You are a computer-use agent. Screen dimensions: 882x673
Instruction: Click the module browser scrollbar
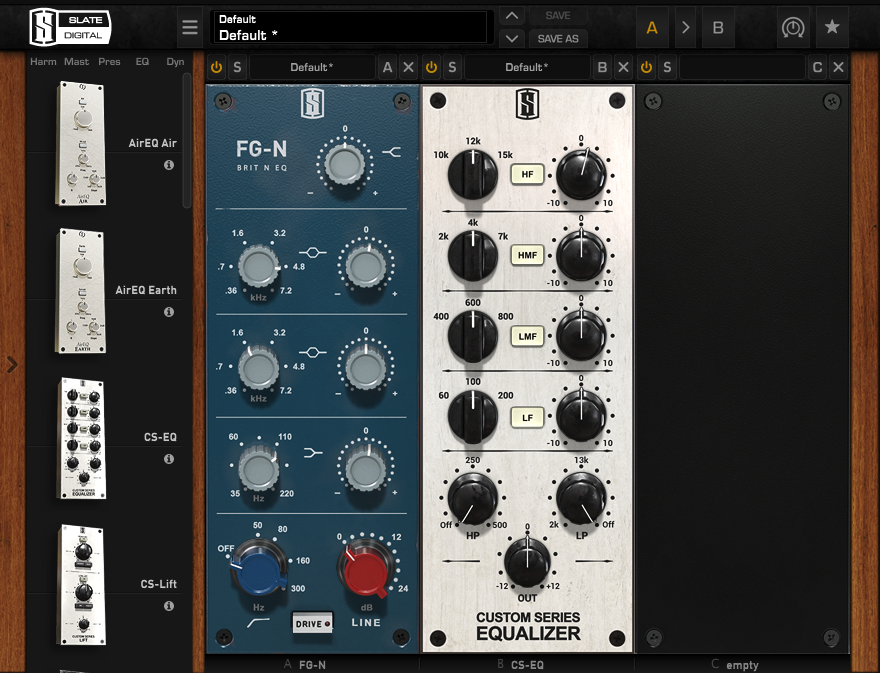pyautogui.click(x=187, y=141)
